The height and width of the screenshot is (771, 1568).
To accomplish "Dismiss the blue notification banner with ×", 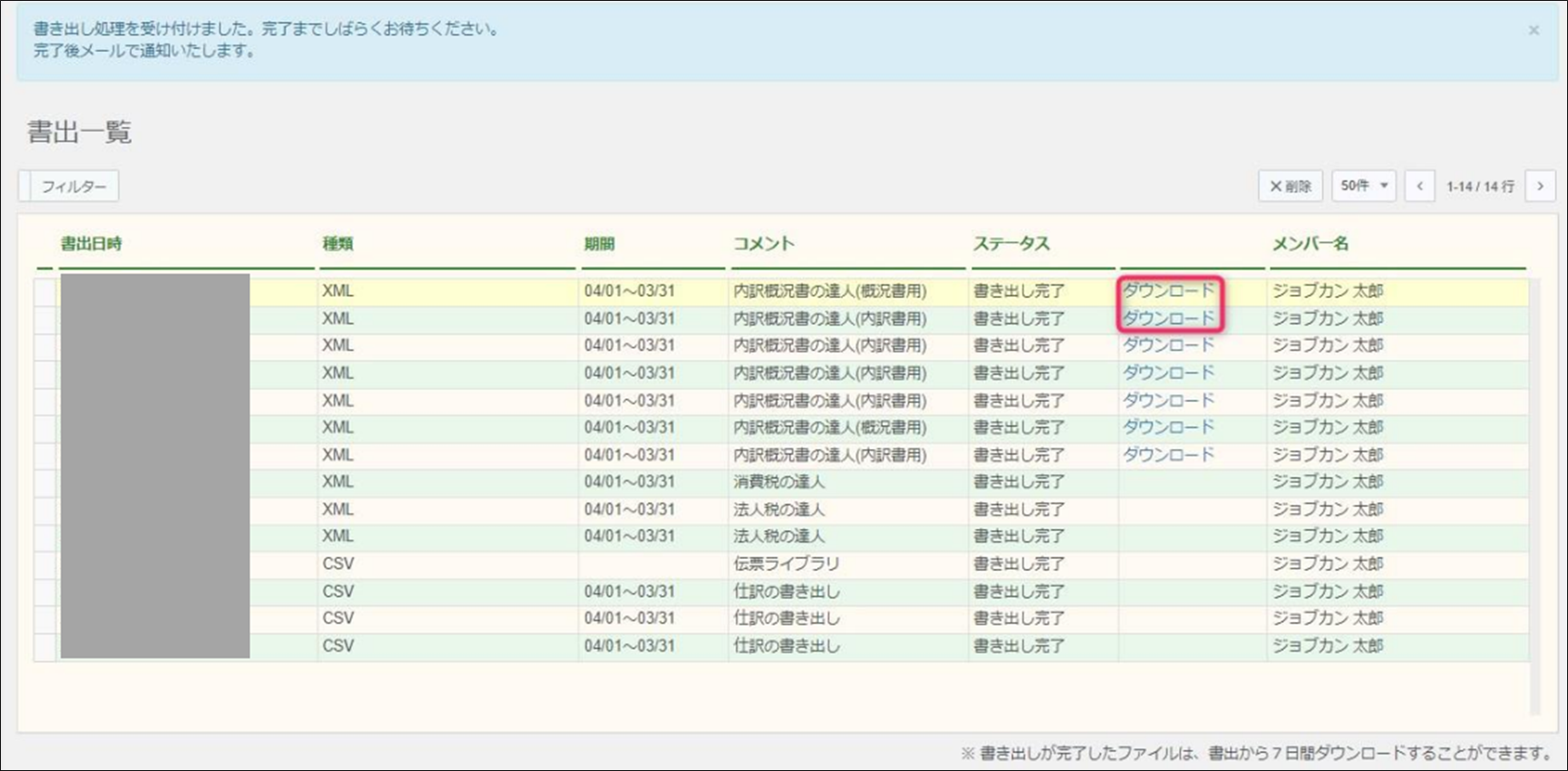I will 1533,31.
